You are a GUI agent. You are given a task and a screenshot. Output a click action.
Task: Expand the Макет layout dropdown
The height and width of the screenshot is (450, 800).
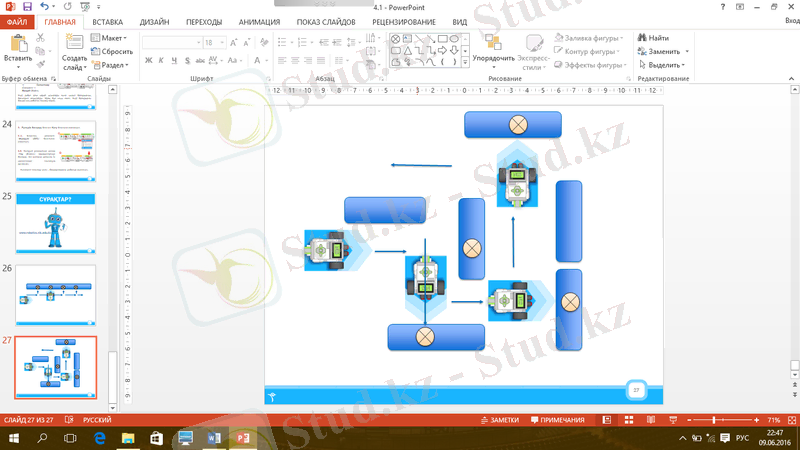(x=112, y=38)
